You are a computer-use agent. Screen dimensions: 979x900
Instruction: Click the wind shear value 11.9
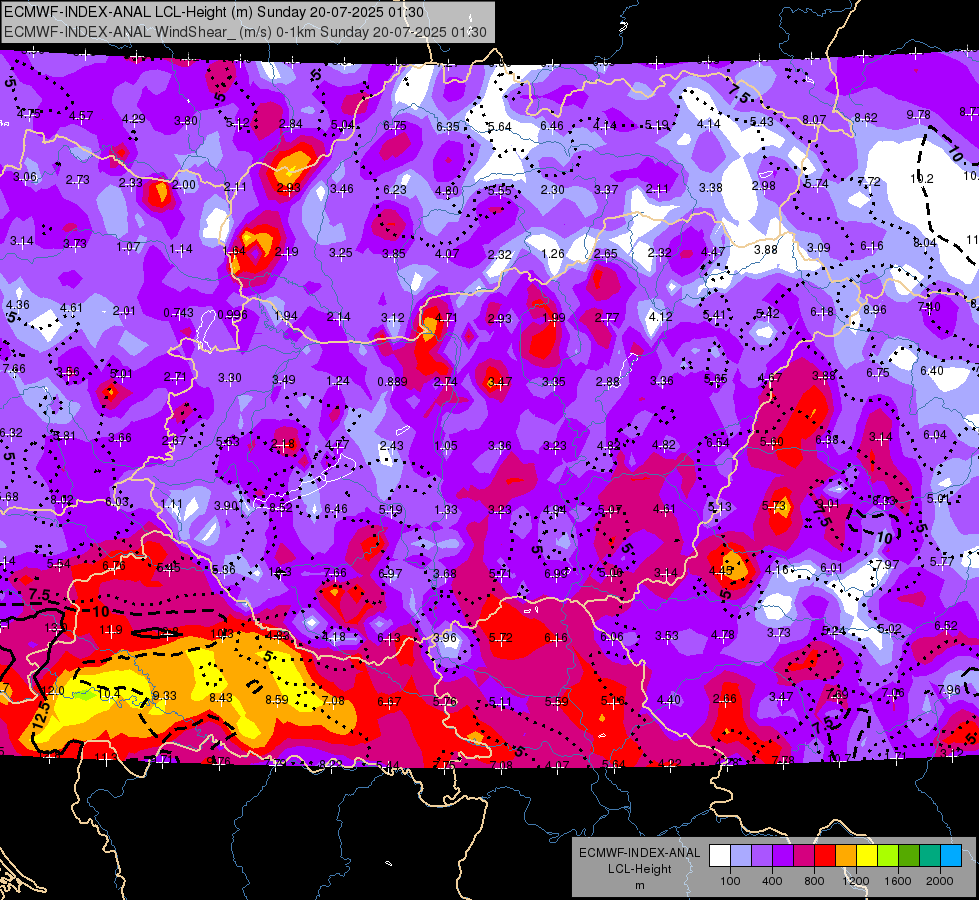[x=111, y=629]
